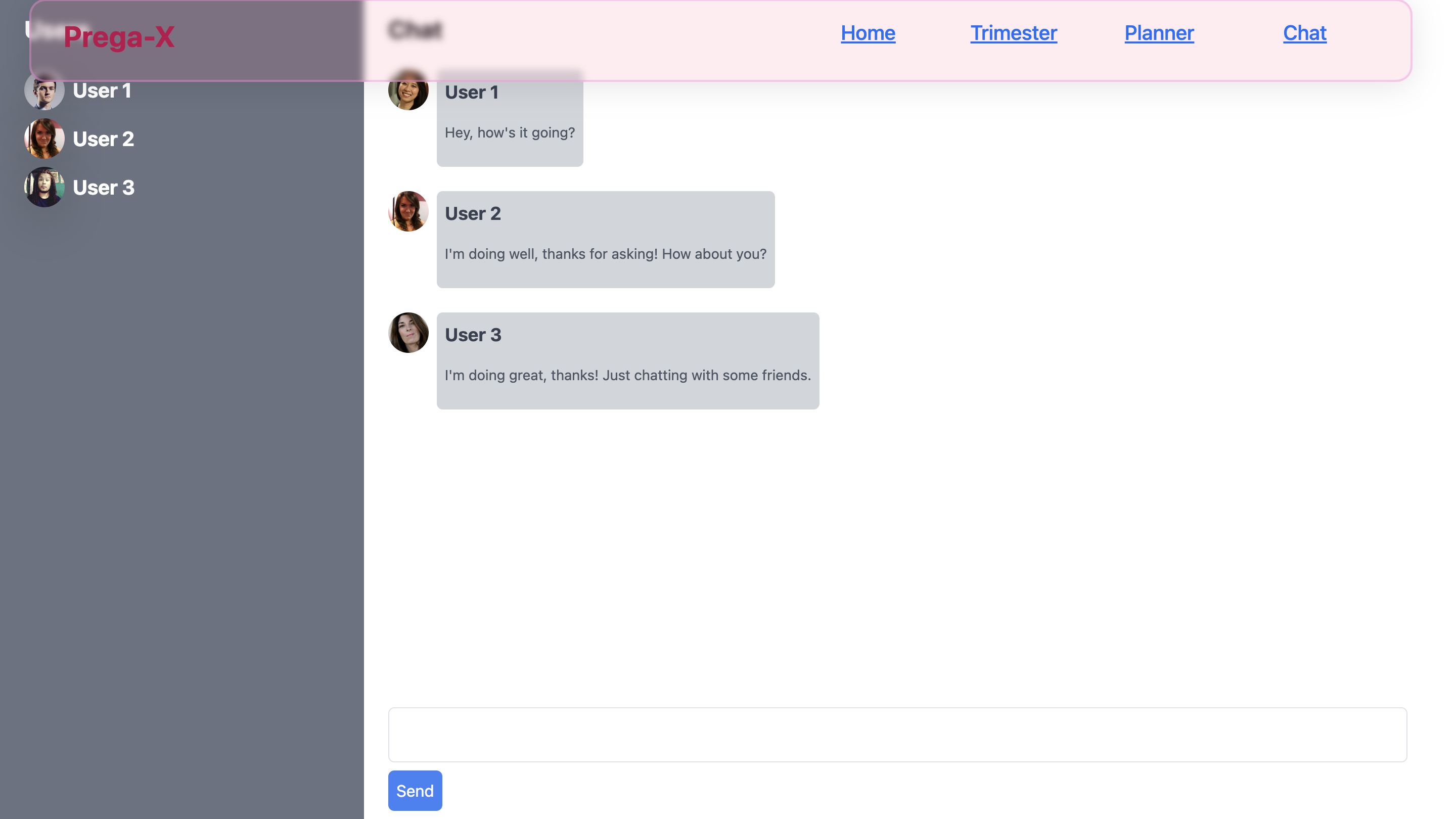Go to the Trimester page
The width and height of the screenshot is (1456, 819).
coord(1014,33)
